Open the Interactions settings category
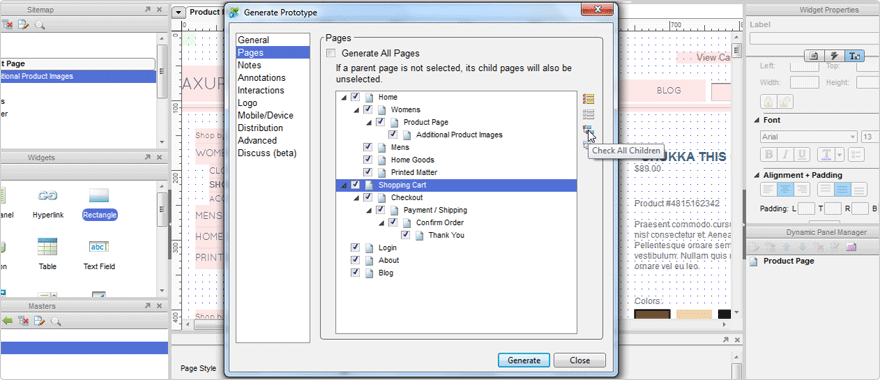Image resolution: width=880 pixels, height=380 pixels. (261, 90)
